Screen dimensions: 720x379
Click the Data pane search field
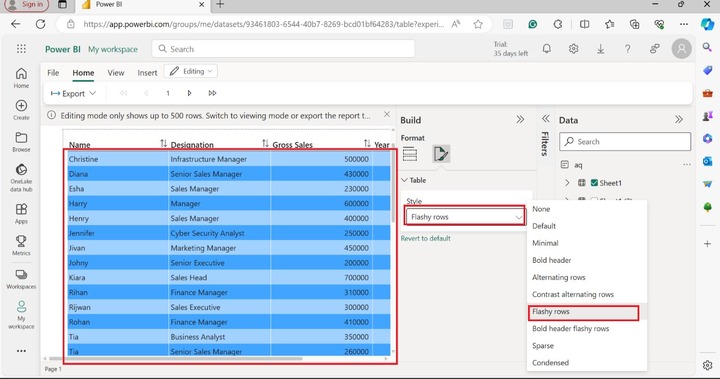tap(625, 141)
